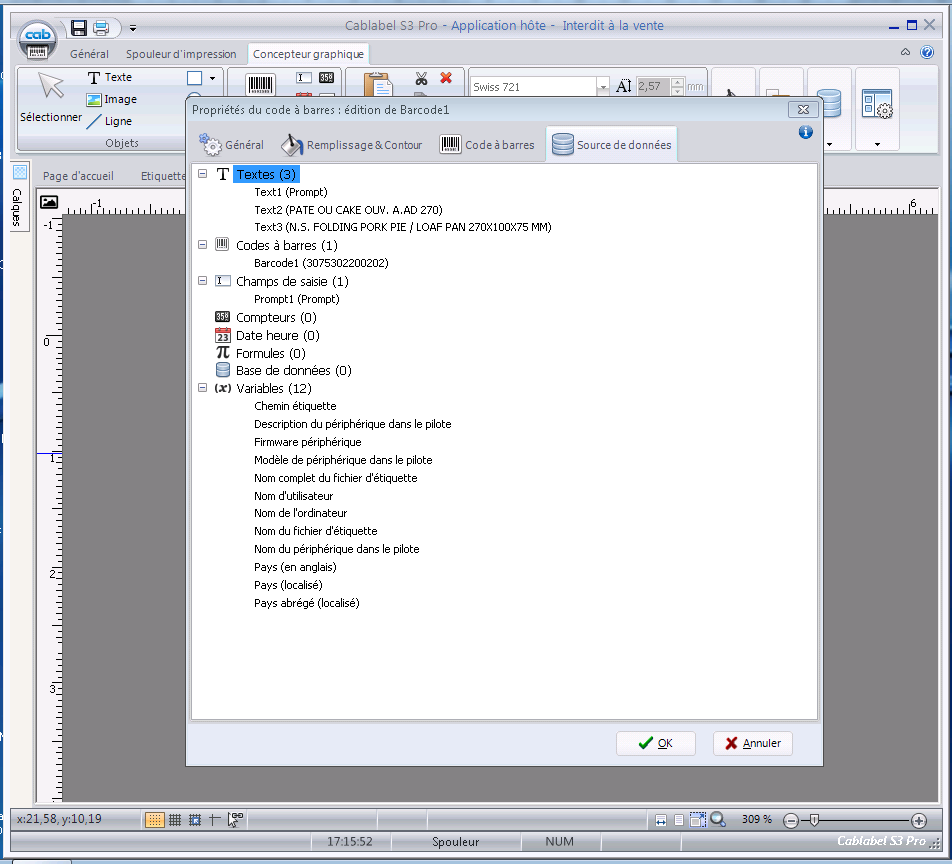
Task: Zoom out with the minus button
Action: point(790,821)
